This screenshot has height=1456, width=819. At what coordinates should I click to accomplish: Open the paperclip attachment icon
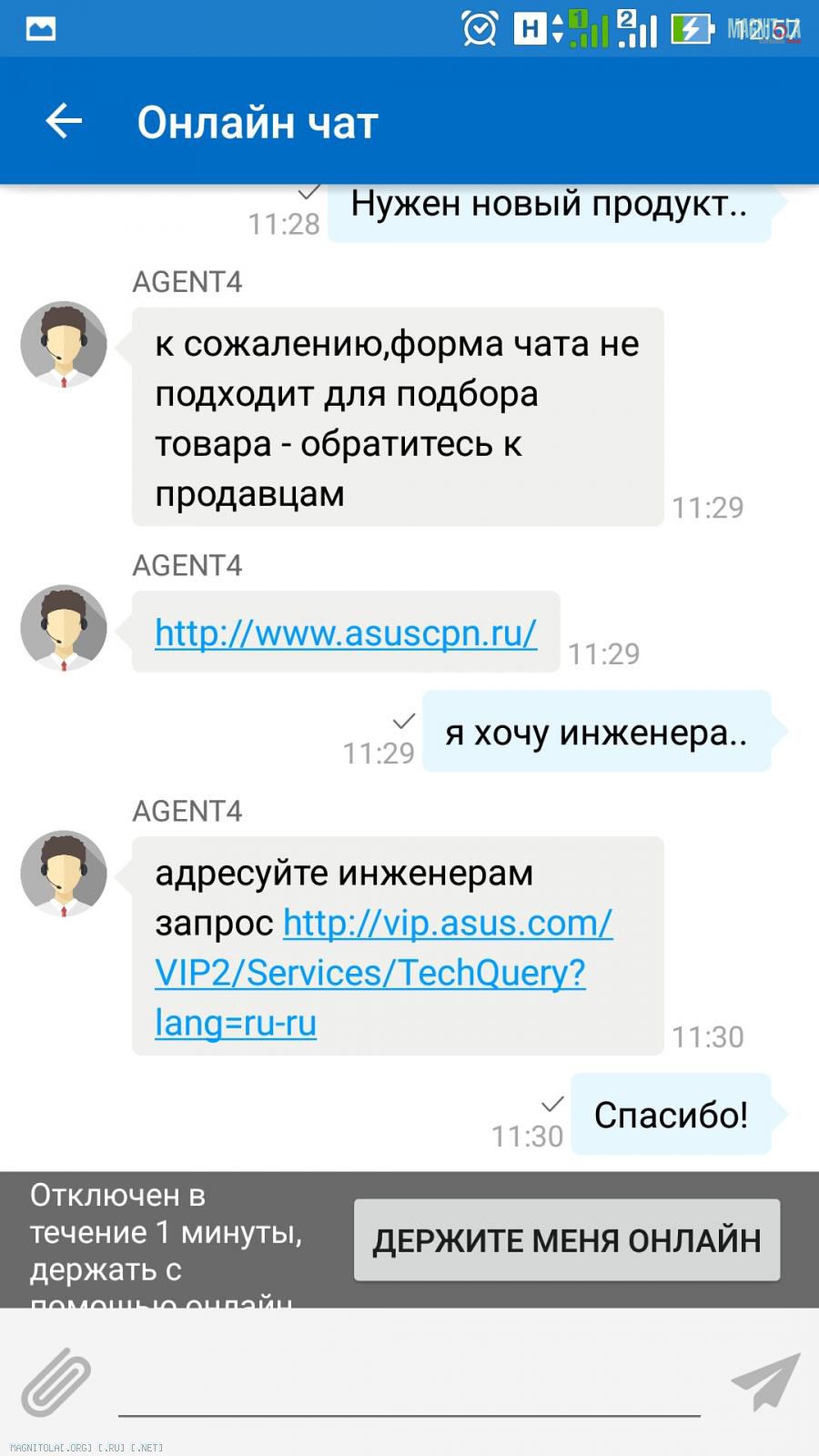click(56, 1381)
